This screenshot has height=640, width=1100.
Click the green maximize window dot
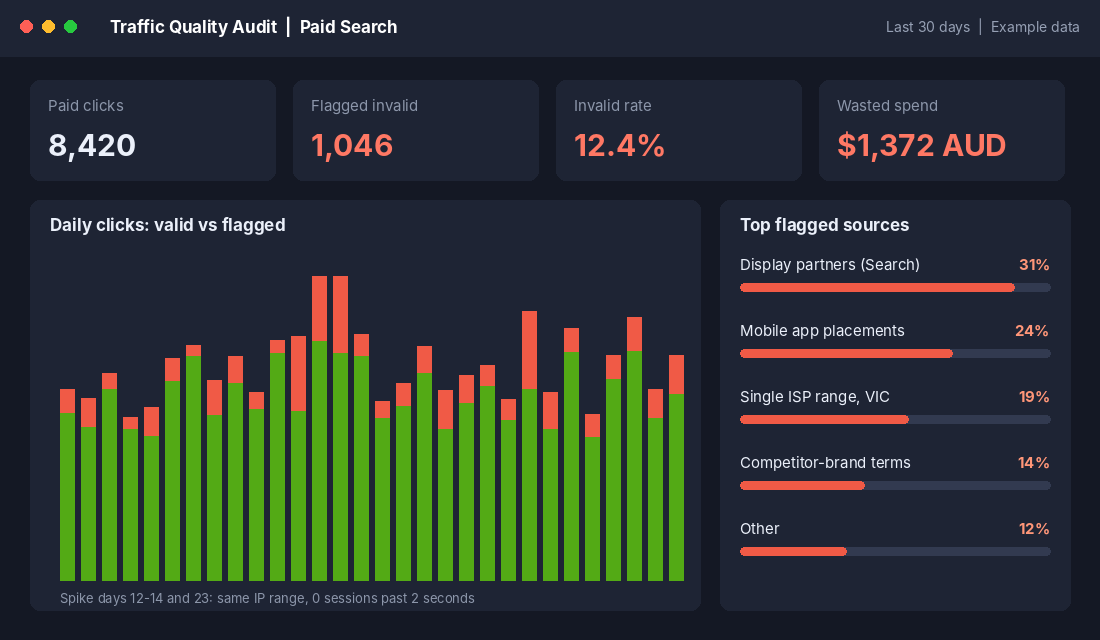pyautogui.click(x=70, y=27)
